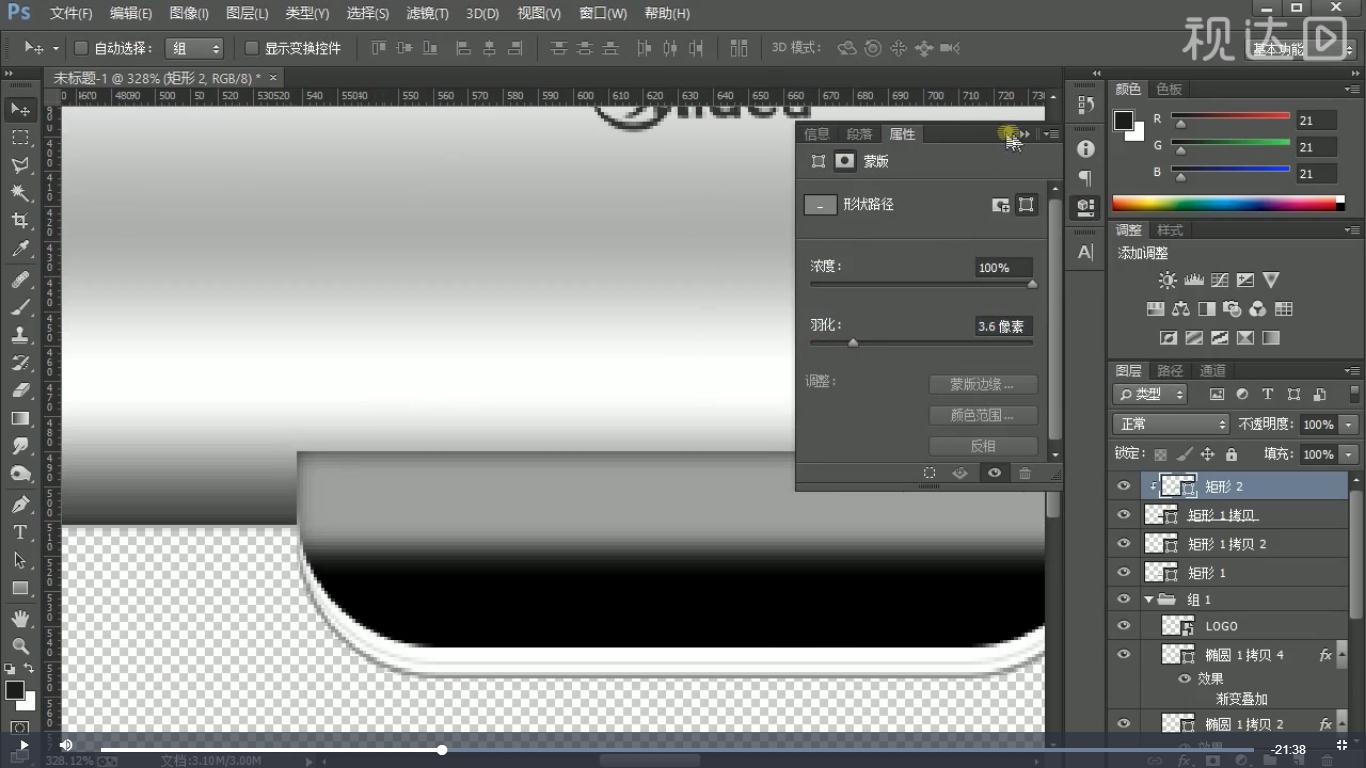Click the 蒙版边缘 button
Viewport: 1366px width, 768px height.
[x=983, y=384]
